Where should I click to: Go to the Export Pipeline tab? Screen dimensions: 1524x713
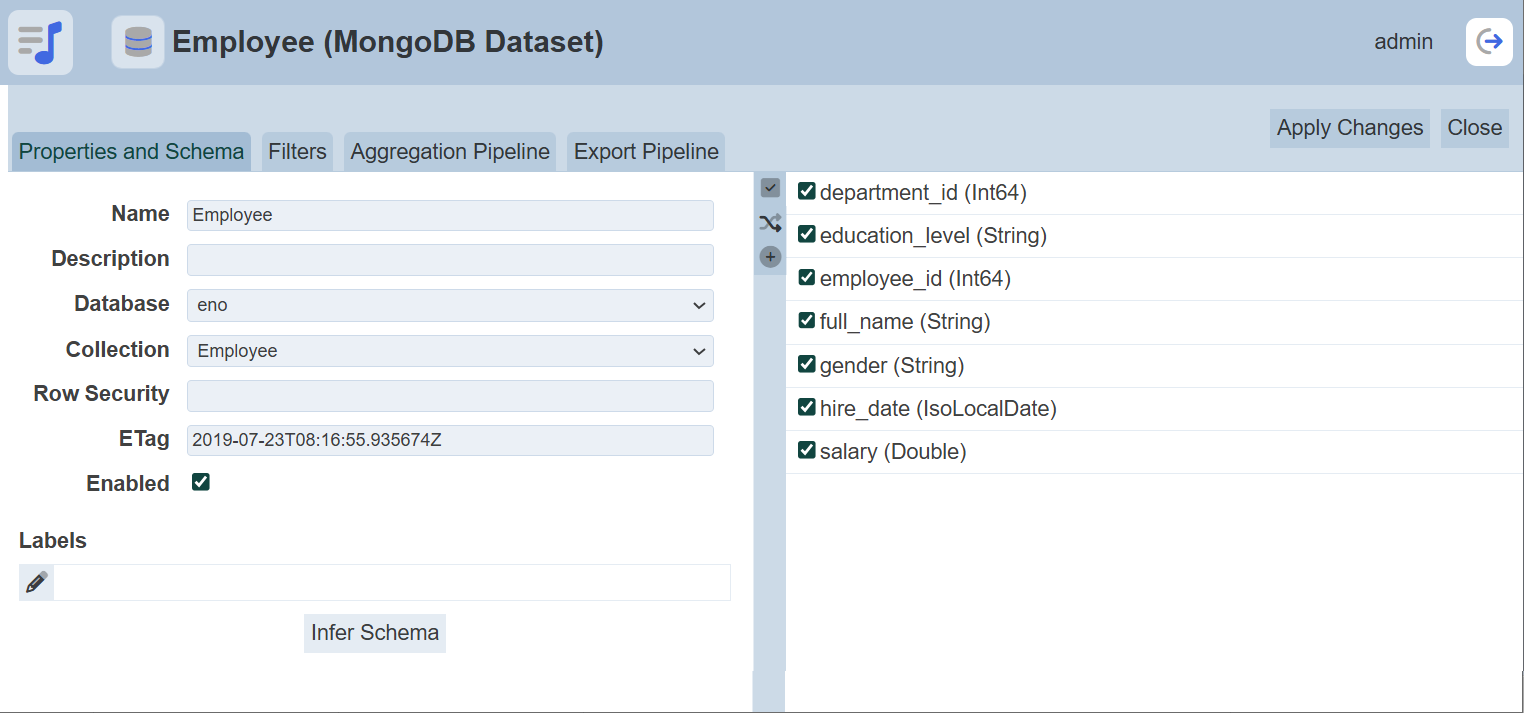click(x=646, y=152)
